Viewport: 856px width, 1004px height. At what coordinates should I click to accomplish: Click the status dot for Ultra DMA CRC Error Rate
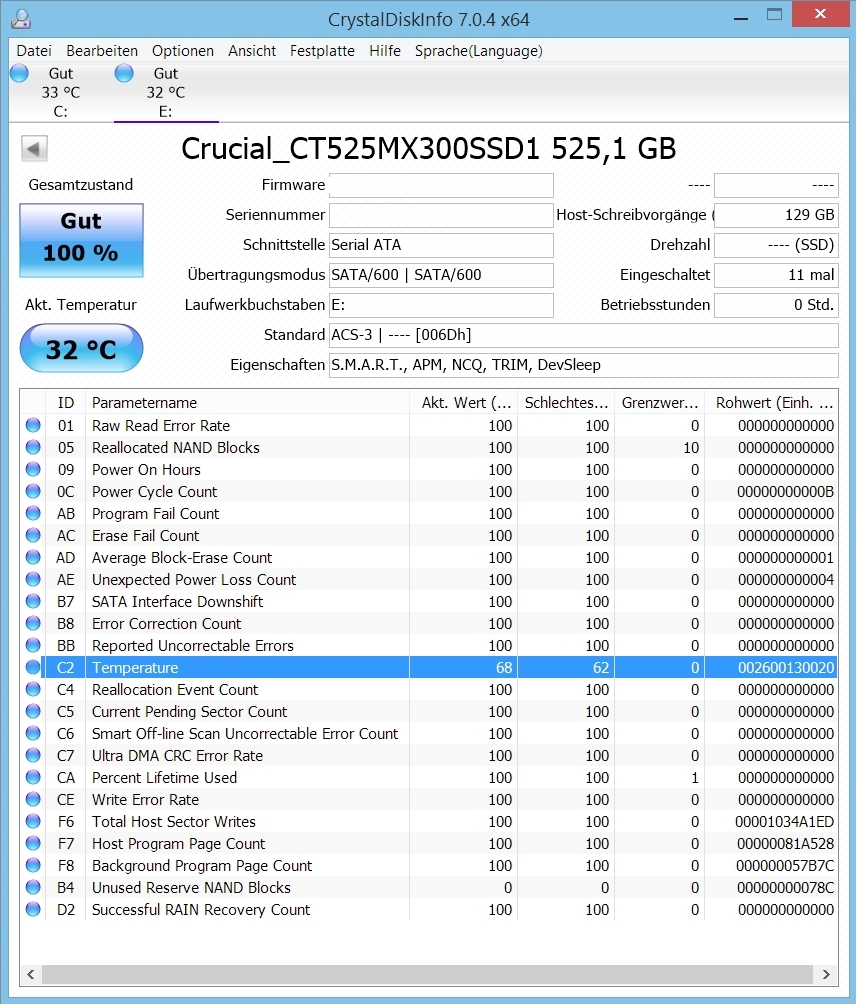pyautogui.click(x=33, y=755)
